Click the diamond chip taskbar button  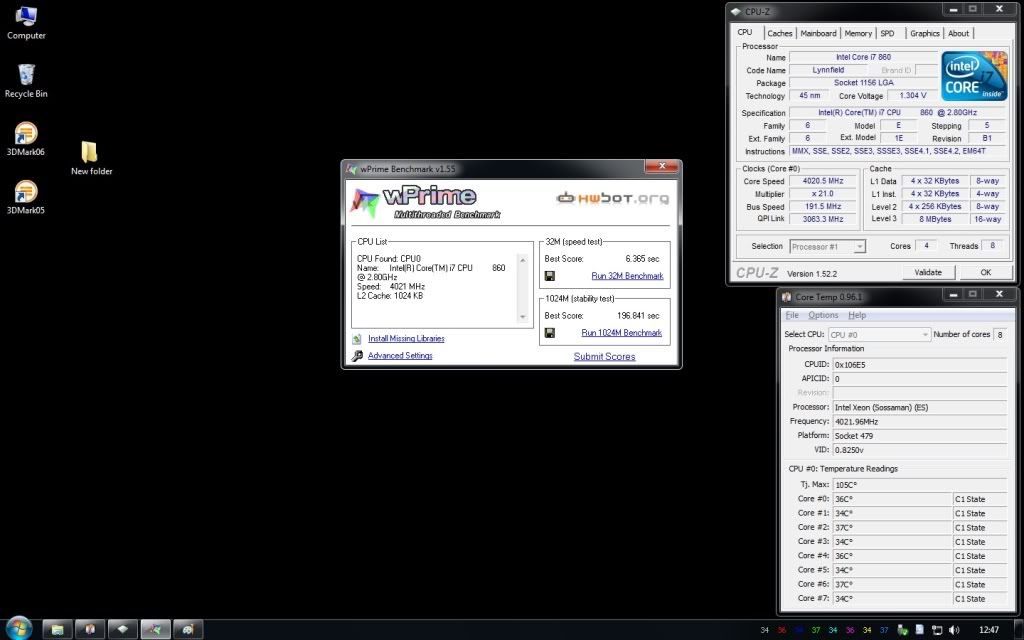(x=123, y=630)
